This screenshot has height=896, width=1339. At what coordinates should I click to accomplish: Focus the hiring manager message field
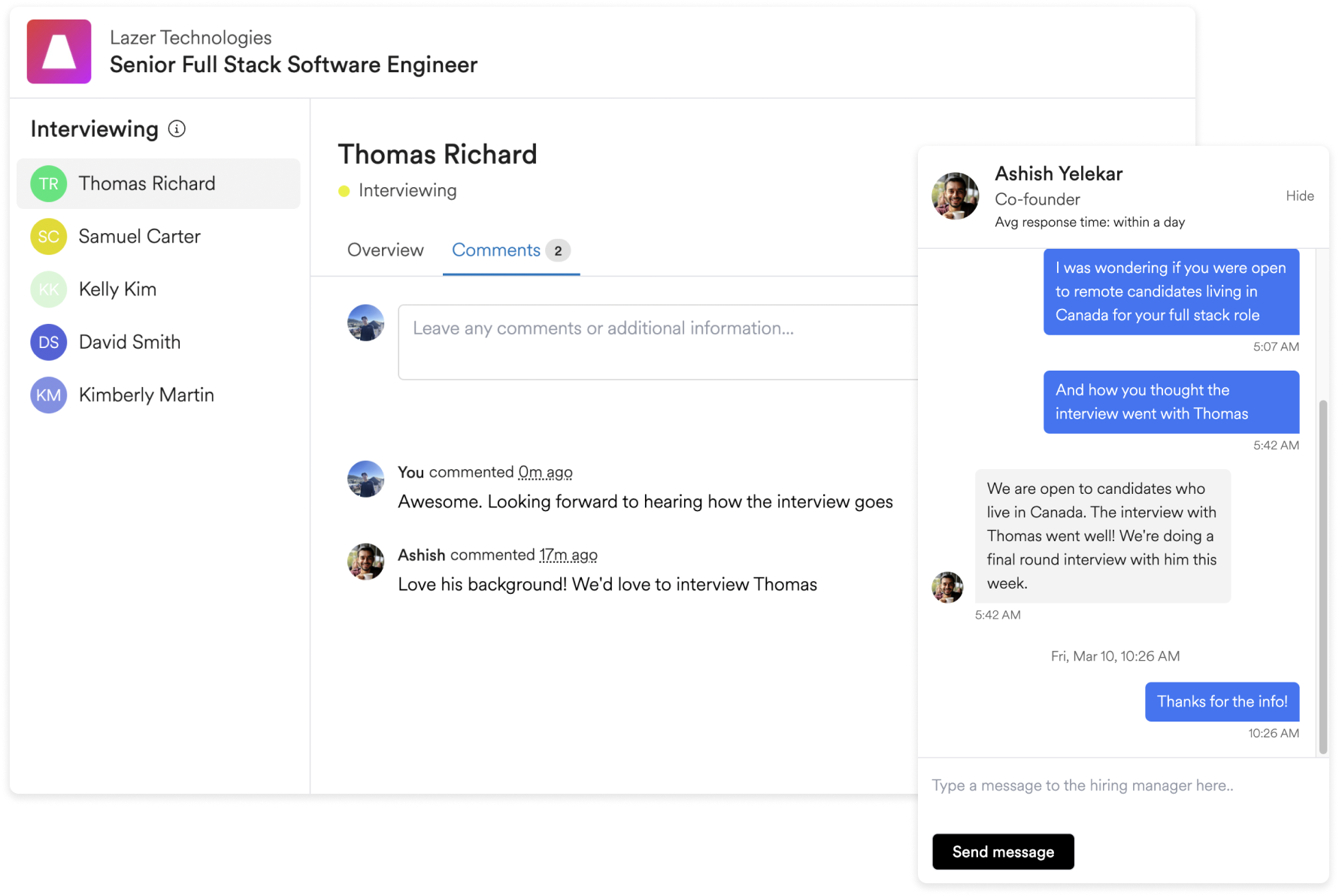point(1123,786)
